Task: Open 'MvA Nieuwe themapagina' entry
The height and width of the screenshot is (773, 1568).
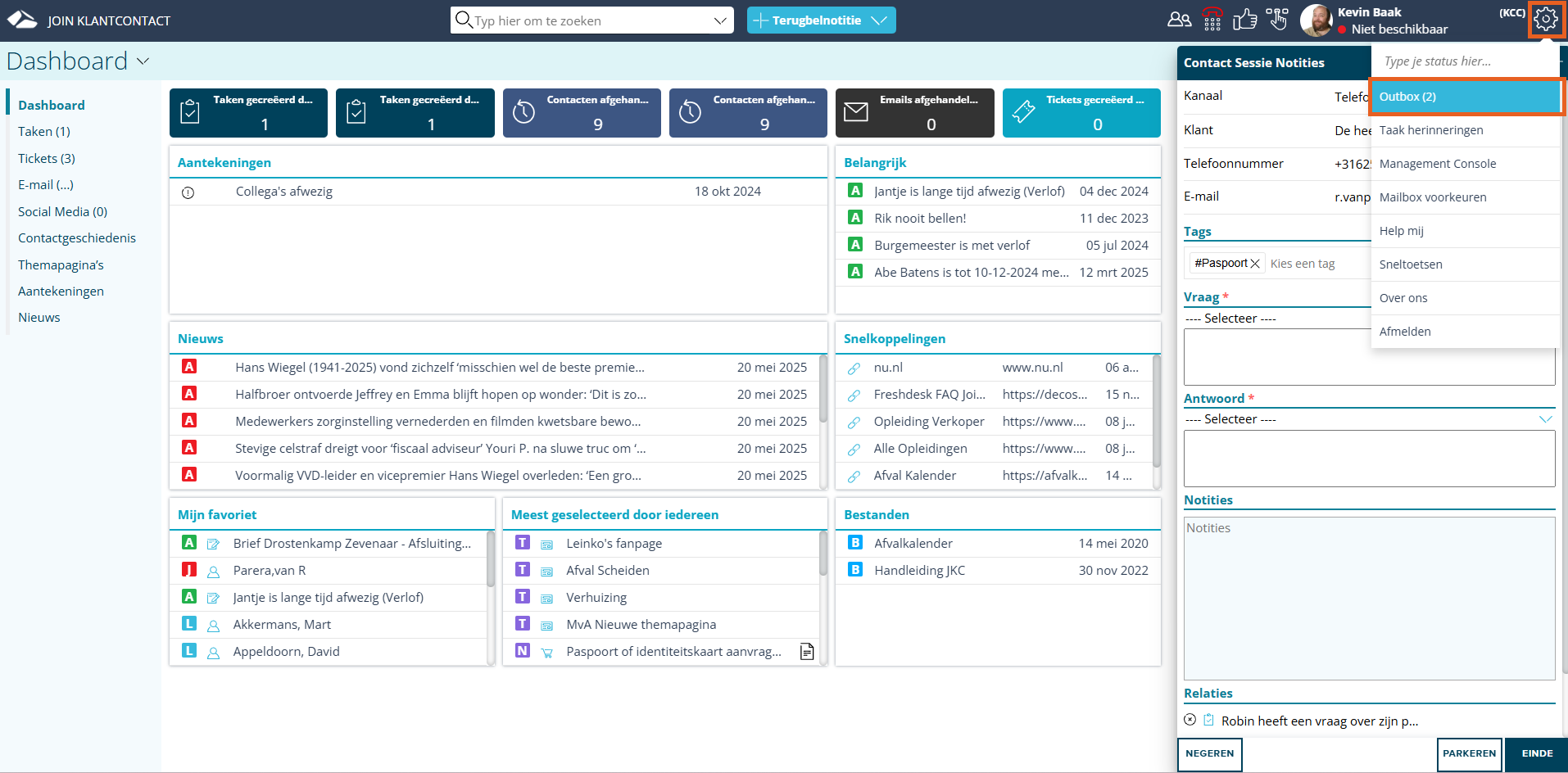Action: point(641,625)
